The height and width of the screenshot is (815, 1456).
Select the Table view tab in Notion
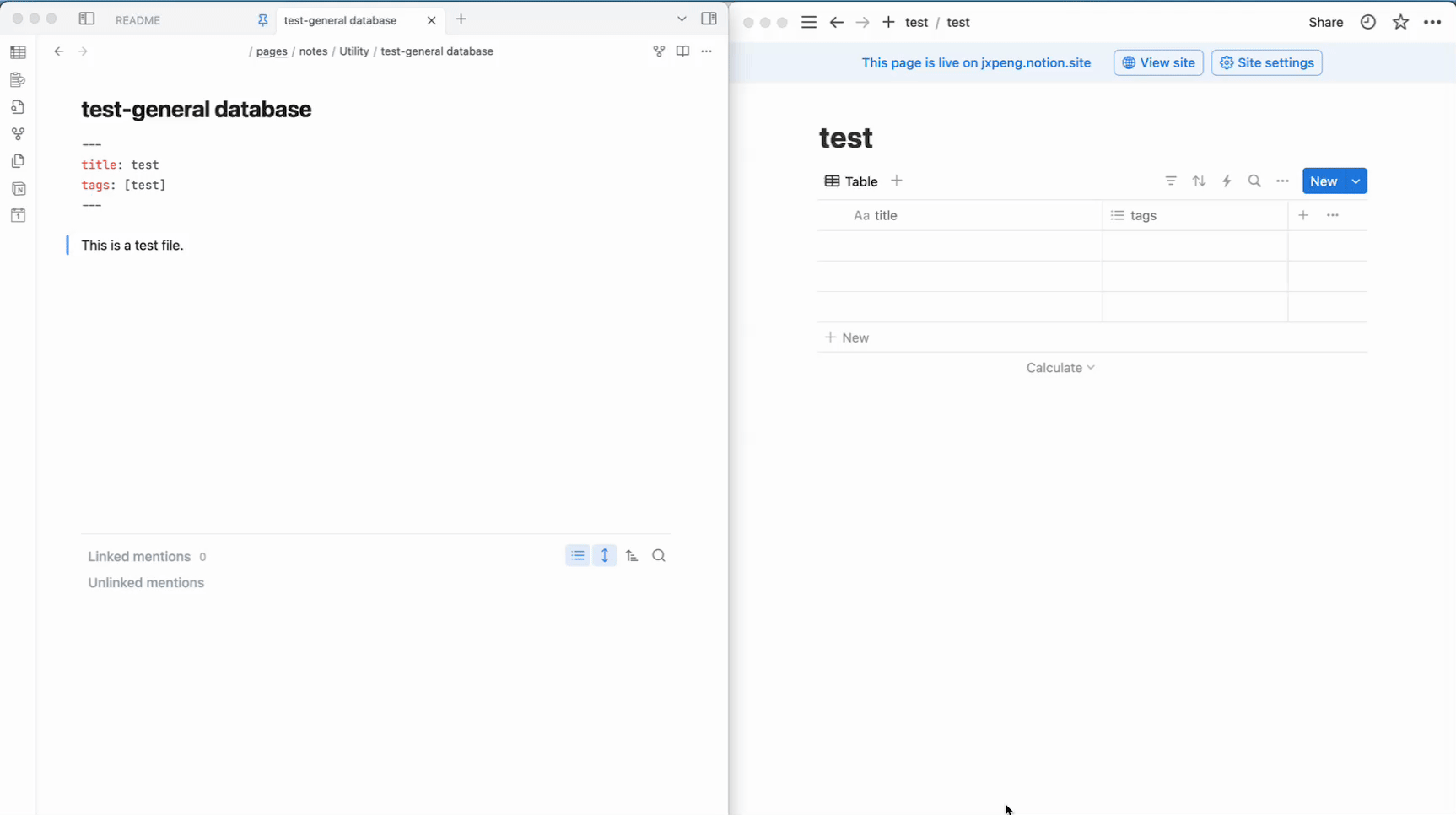point(851,181)
